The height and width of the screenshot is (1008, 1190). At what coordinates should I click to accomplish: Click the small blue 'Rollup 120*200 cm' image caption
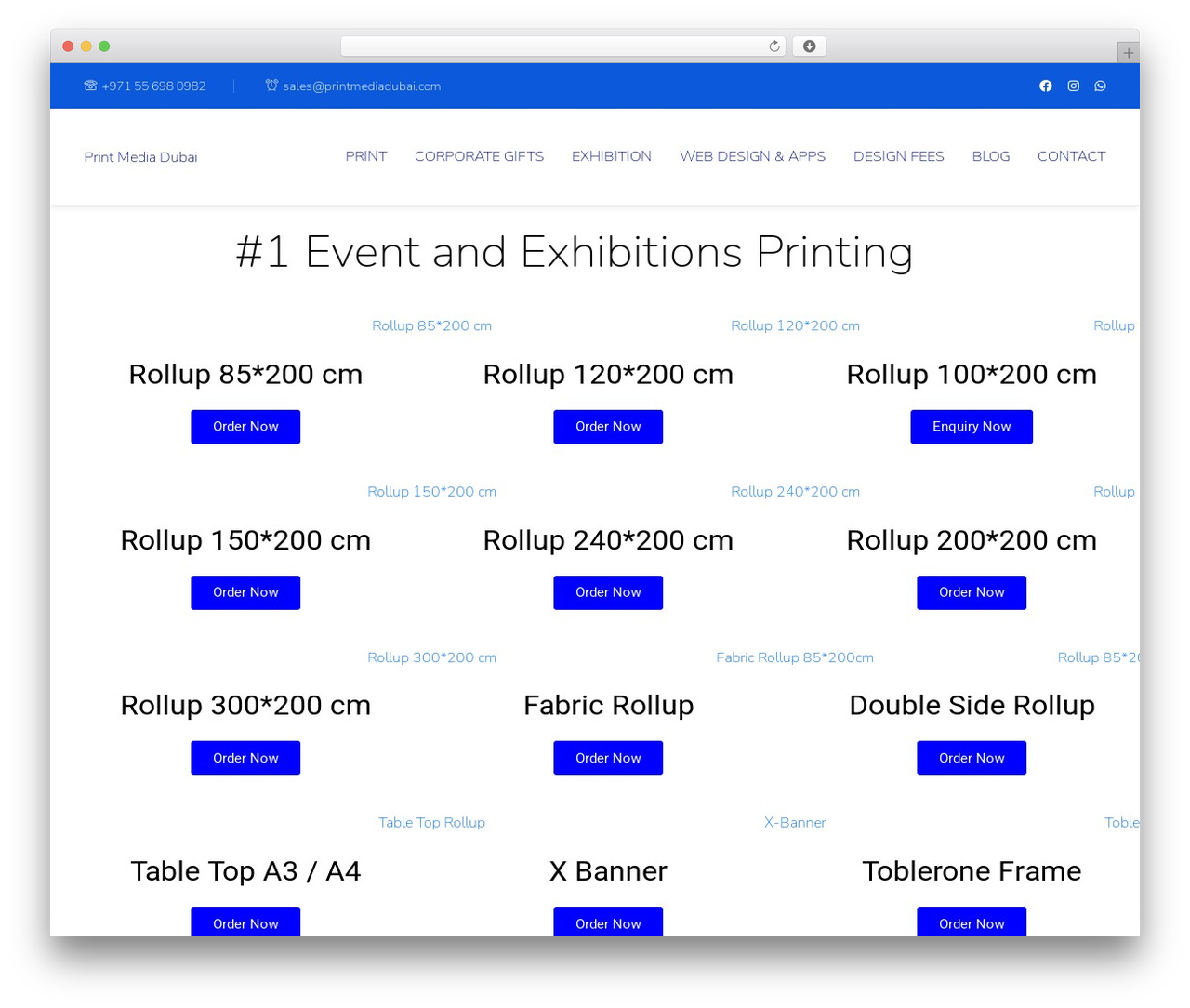(796, 325)
